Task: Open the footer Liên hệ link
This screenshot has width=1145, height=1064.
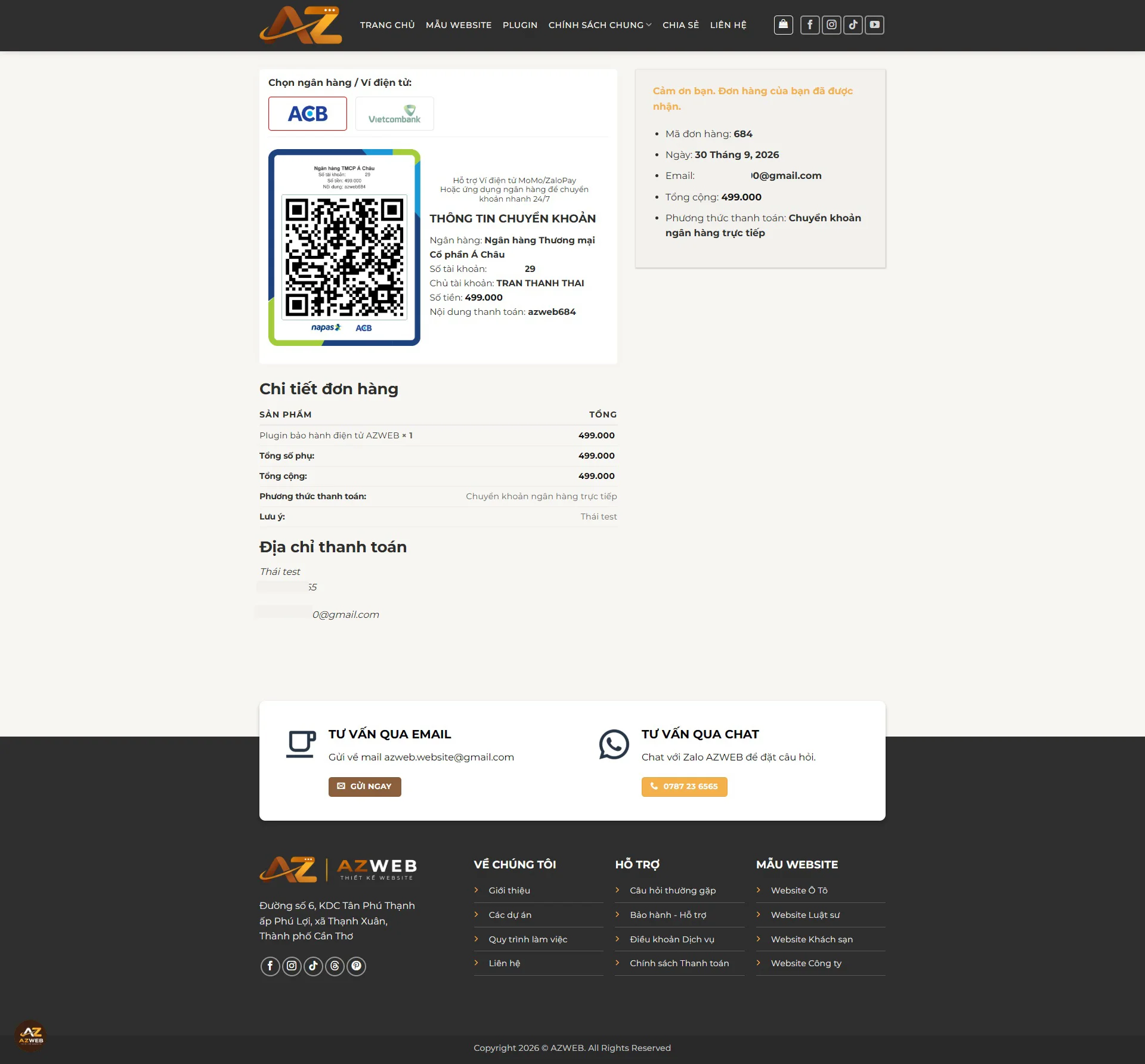Action: tap(505, 963)
